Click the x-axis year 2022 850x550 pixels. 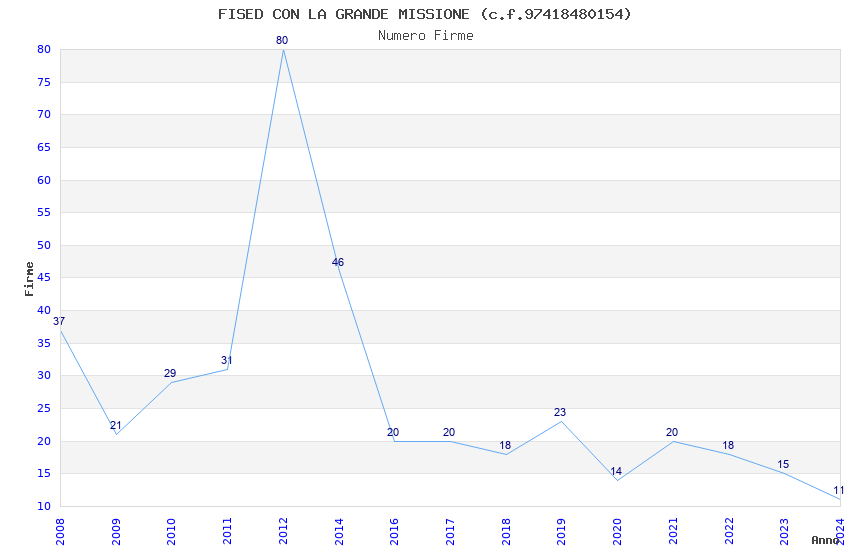coord(729,531)
